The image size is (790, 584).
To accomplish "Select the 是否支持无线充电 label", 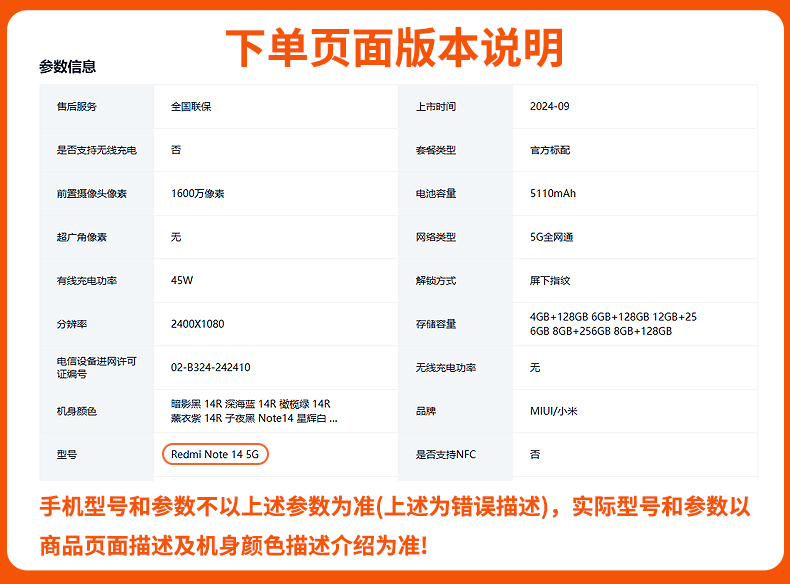I will 97,150.
